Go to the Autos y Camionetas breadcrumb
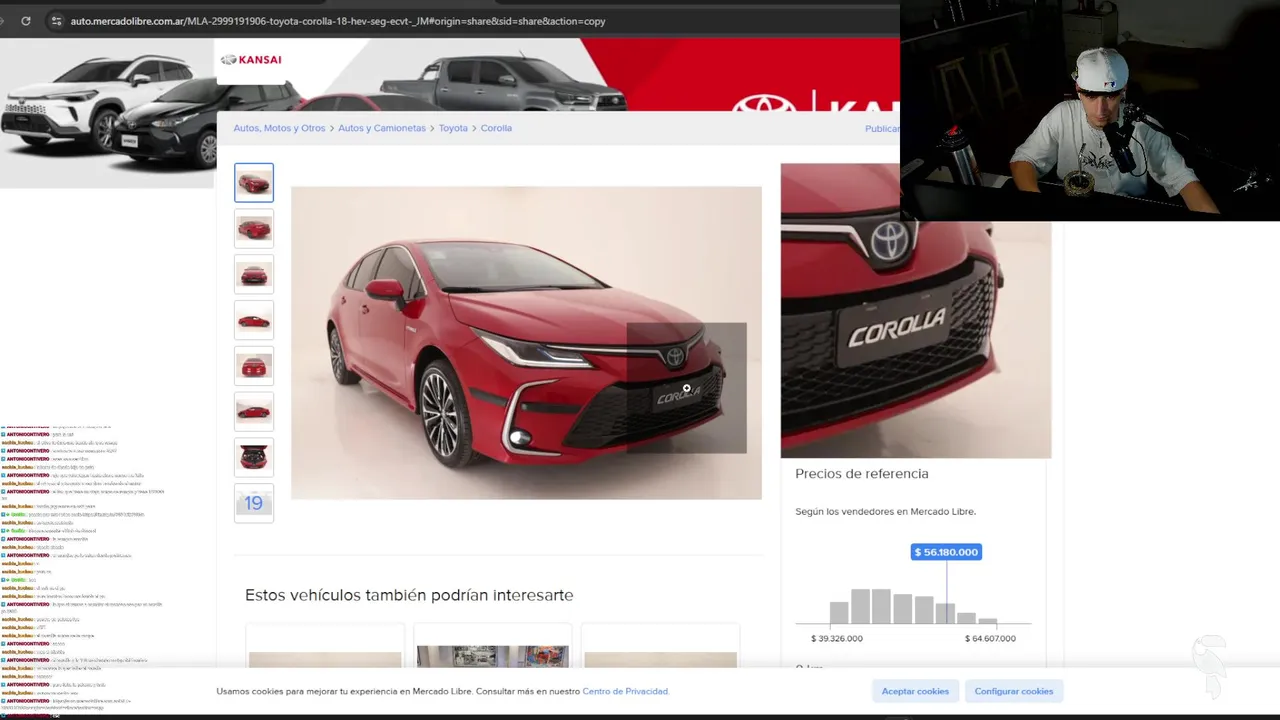1280x720 pixels. tap(382, 128)
